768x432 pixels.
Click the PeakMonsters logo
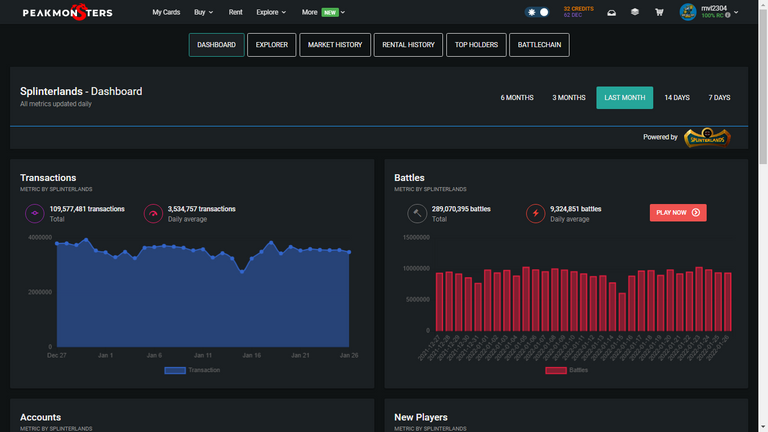(x=68, y=12)
